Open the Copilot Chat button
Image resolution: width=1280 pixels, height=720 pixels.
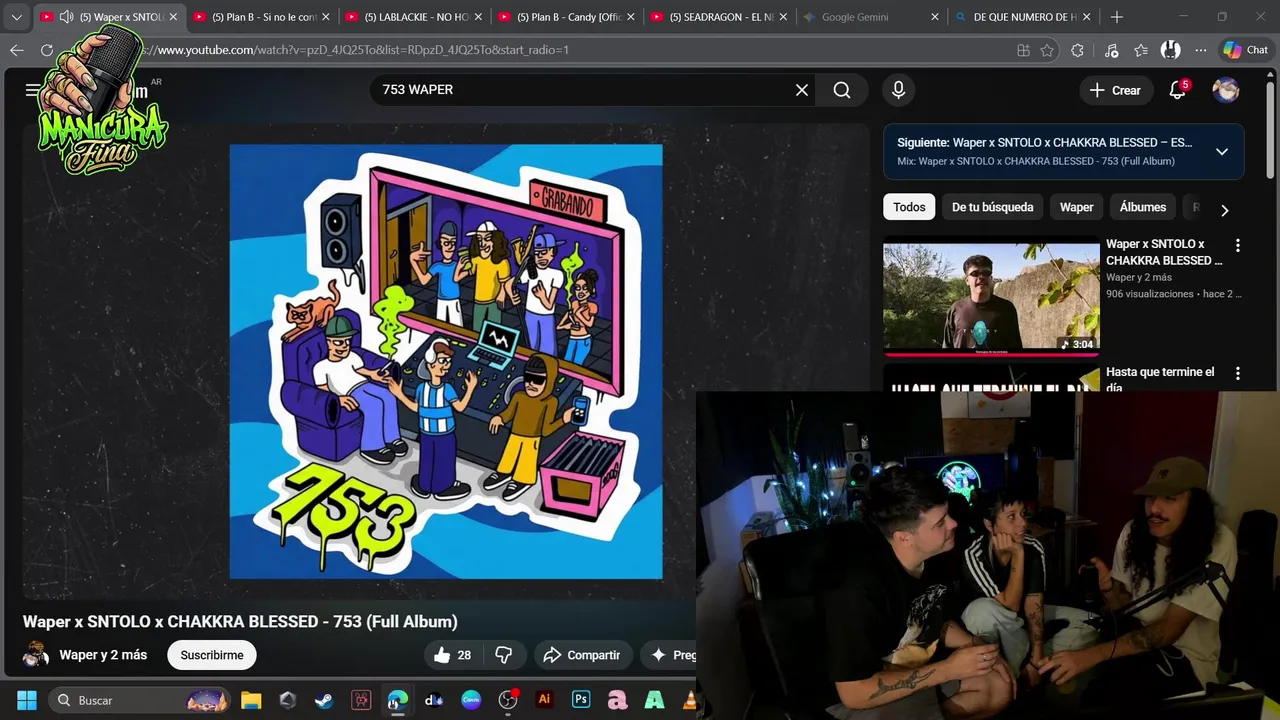[x=1246, y=50]
